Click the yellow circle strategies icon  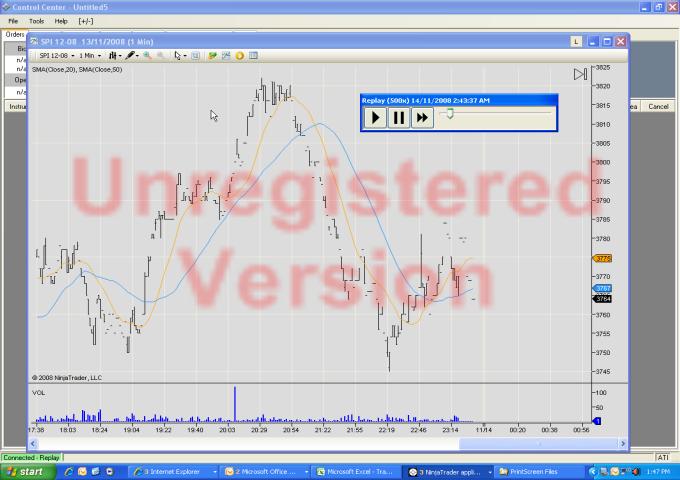pyautogui.click(x=240, y=56)
